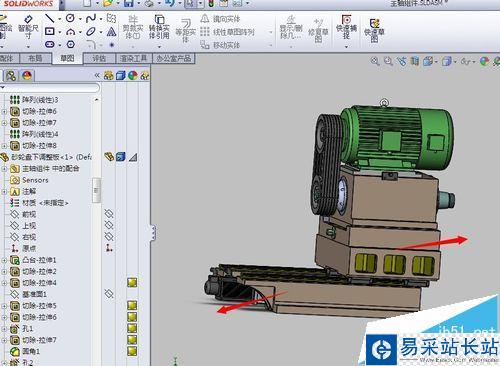Select the Smart Dimension (智能尺寸) tool
The width and height of the screenshot is (500, 366).
(28, 27)
